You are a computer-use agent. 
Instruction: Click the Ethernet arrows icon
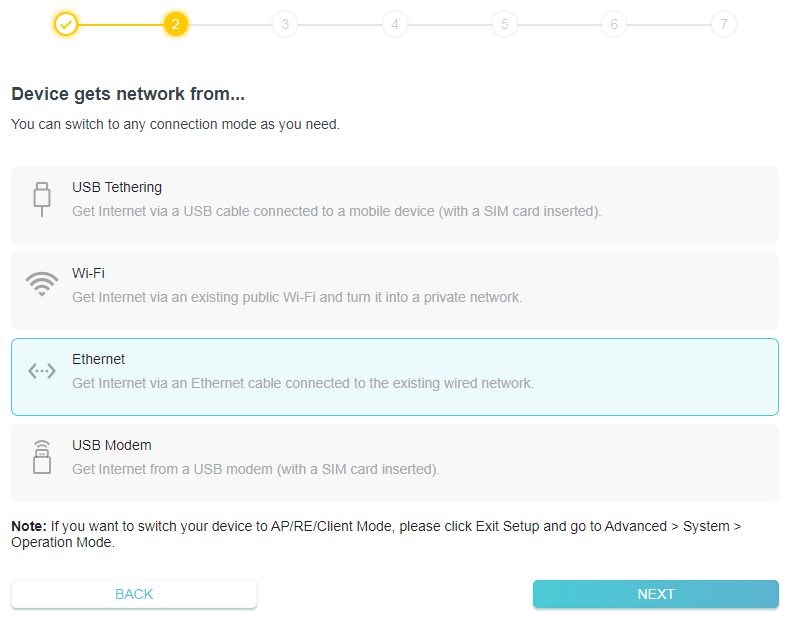pyautogui.click(x=42, y=371)
